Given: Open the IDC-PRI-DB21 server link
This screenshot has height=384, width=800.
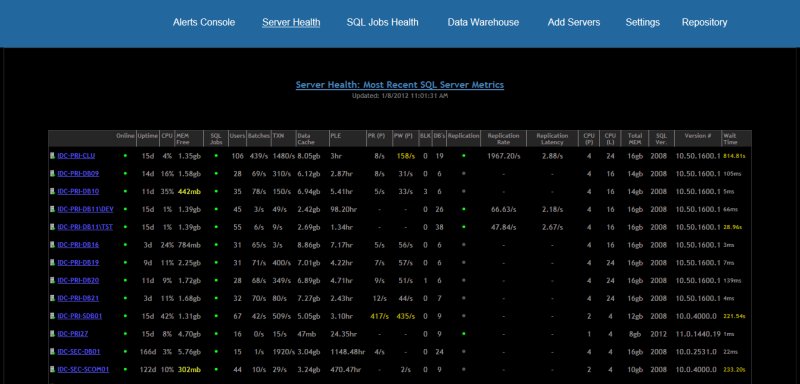Looking at the screenshot, I should (78, 298).
